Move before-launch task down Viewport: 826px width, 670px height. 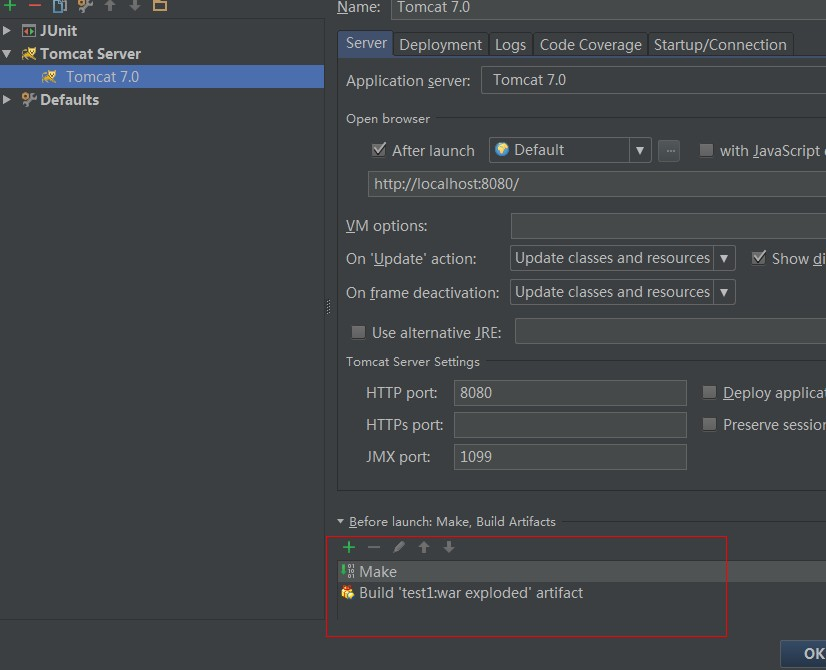(449, 547)
